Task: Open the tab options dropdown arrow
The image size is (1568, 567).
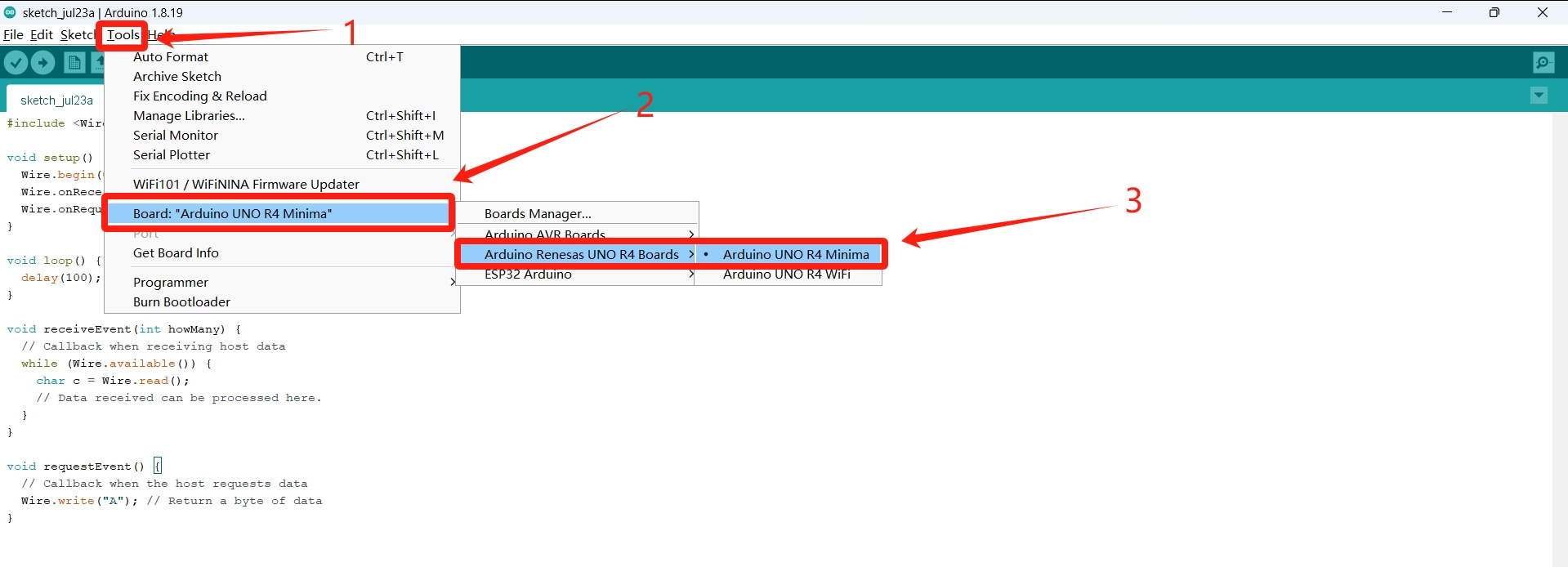Action: 1539,96
